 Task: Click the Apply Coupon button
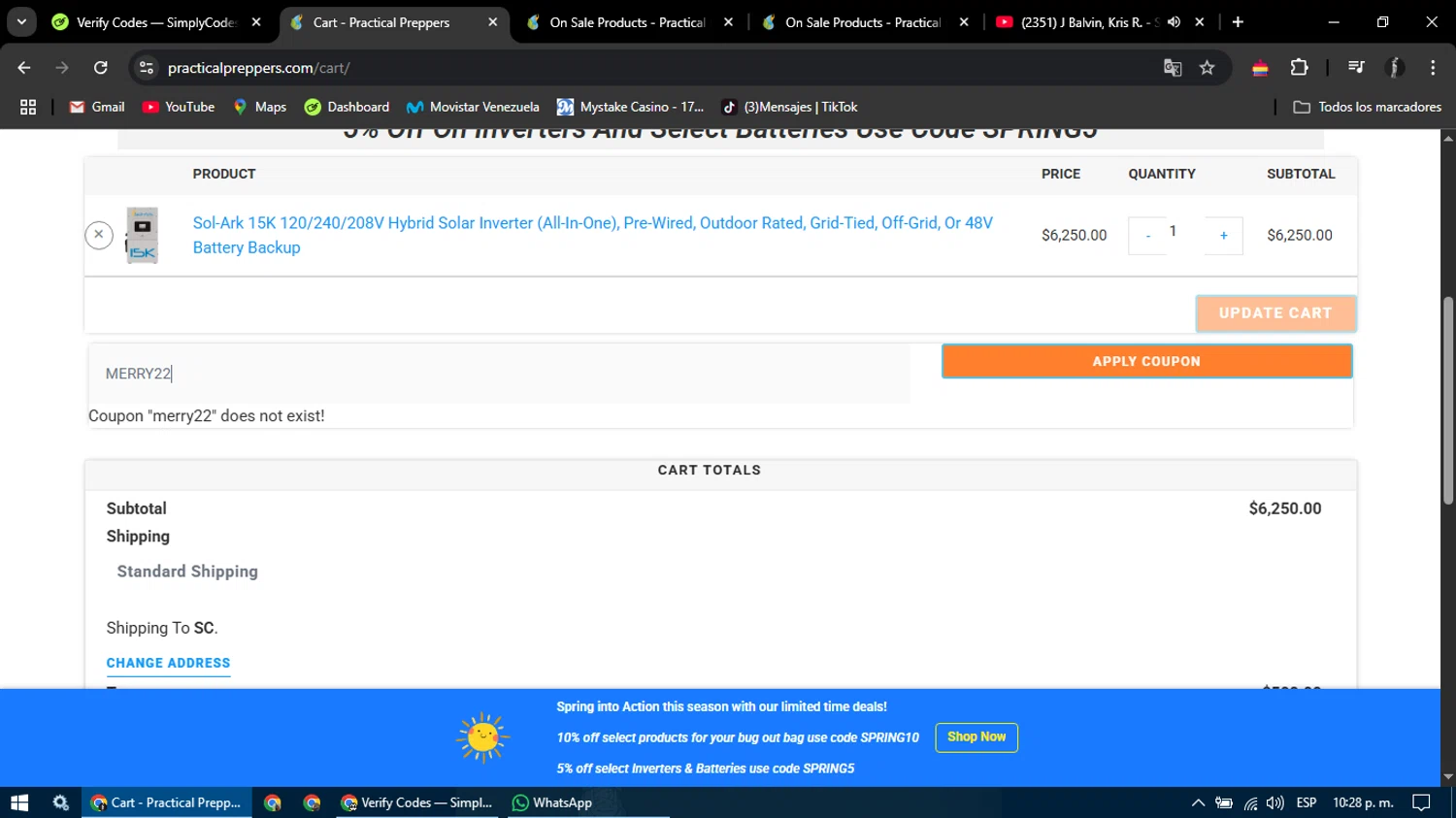point(1146,361)
